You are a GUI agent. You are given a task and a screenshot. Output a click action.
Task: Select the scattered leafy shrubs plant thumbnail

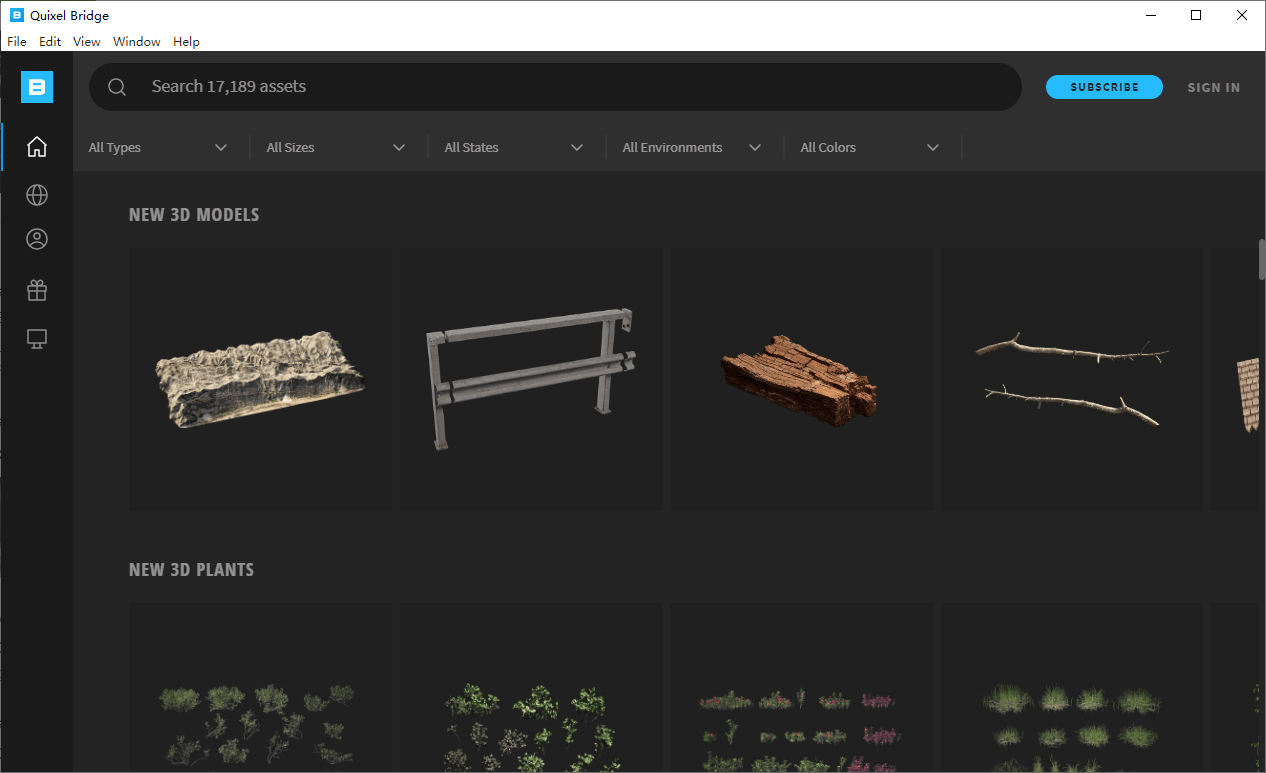260,687
